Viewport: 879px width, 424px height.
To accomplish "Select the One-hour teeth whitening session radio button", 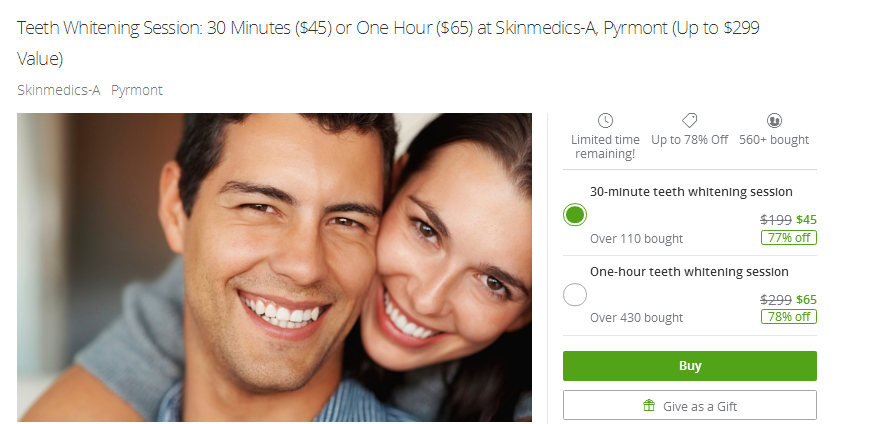I will point(575,294).
